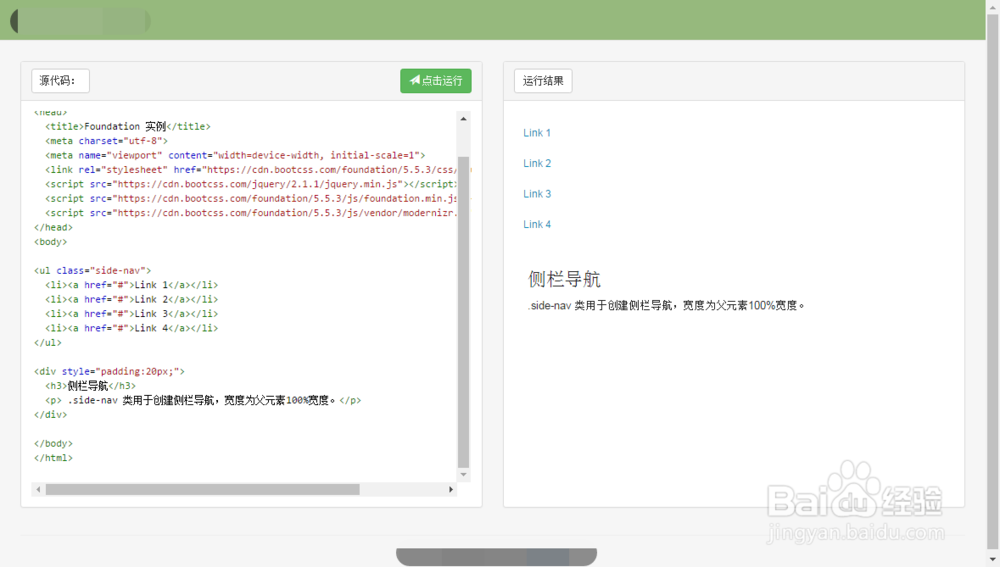
Task: Click the meta charset line in code
Action: (107, 141)
